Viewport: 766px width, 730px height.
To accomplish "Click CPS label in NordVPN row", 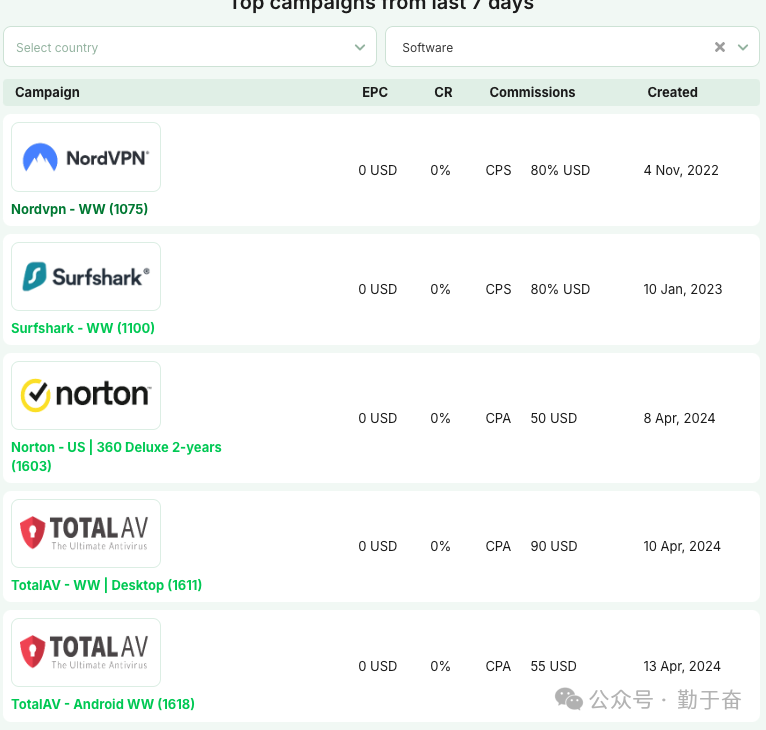I will [x=498, y=170].
